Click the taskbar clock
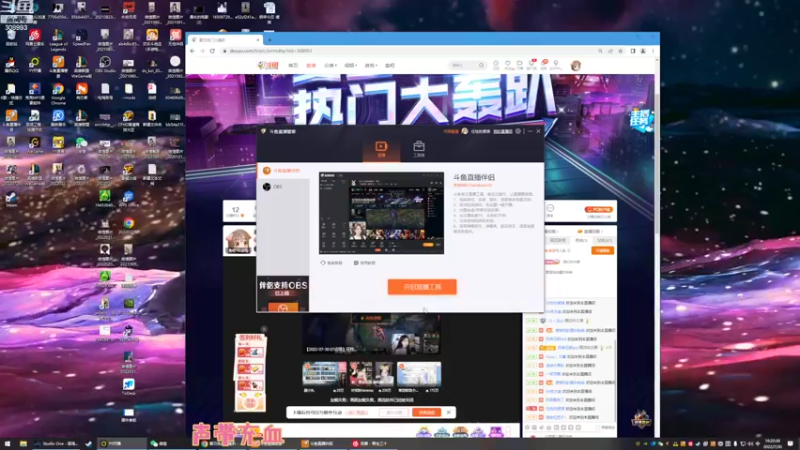Viewport: 800px width, 450px height. tap(772, 444)
